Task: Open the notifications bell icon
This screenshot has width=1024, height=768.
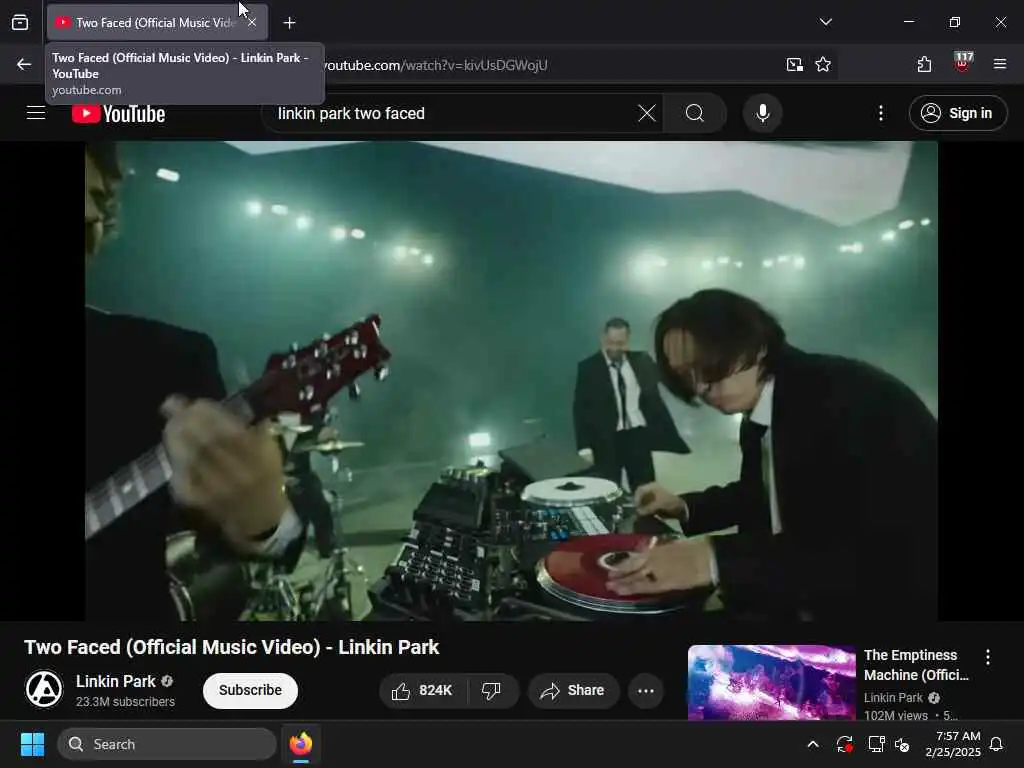Action: tap(996, 744)
